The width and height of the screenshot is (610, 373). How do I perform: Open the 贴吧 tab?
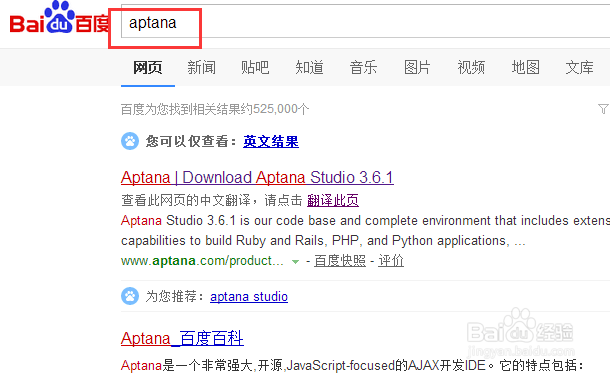(x=255, y=68)
